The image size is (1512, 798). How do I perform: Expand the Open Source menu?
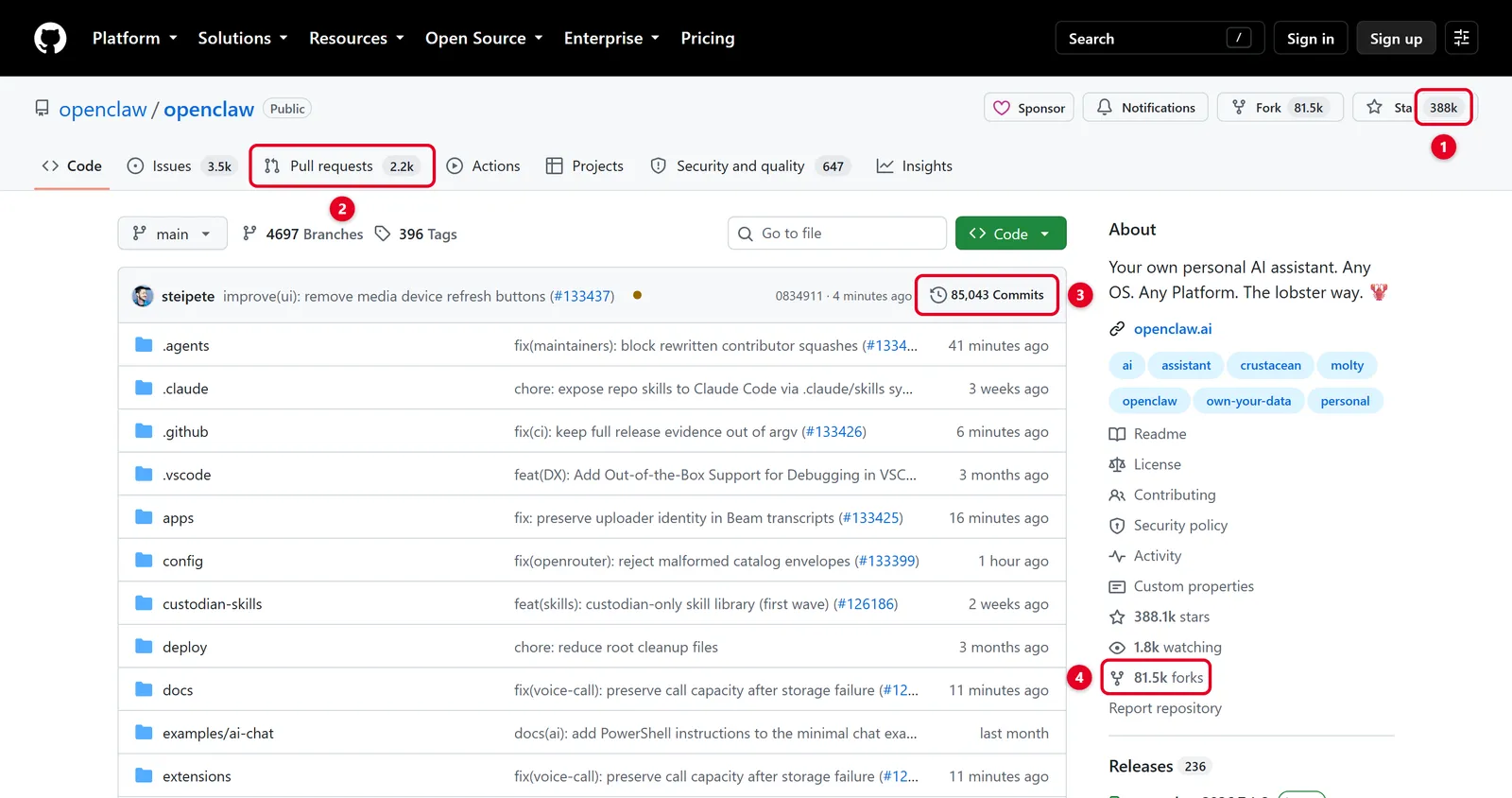point(484,38)
